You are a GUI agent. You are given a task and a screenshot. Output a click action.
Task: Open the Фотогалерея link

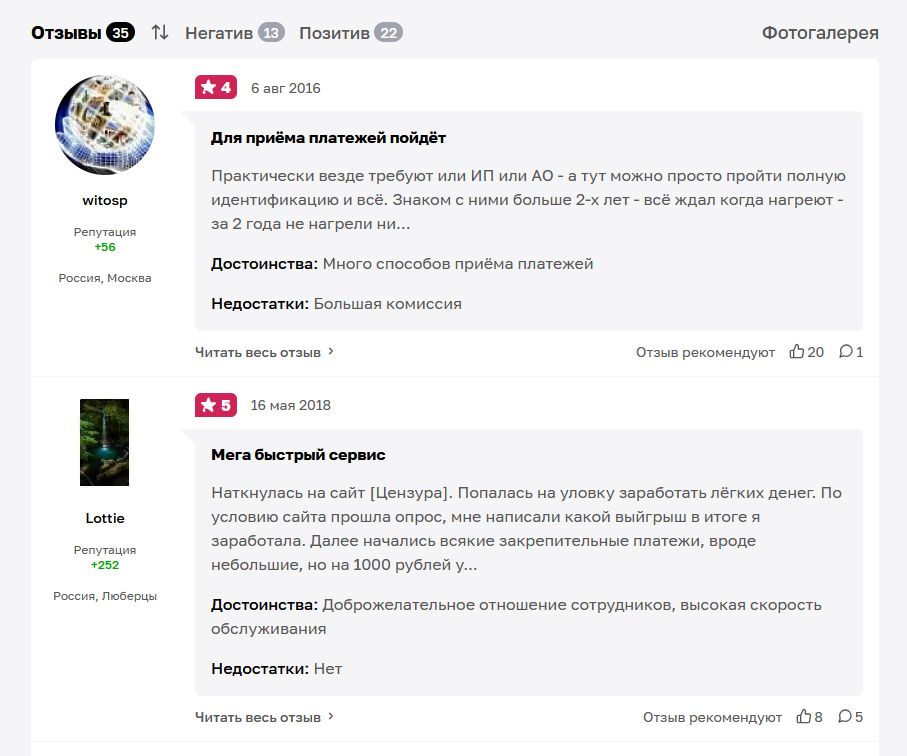(820, 33)
